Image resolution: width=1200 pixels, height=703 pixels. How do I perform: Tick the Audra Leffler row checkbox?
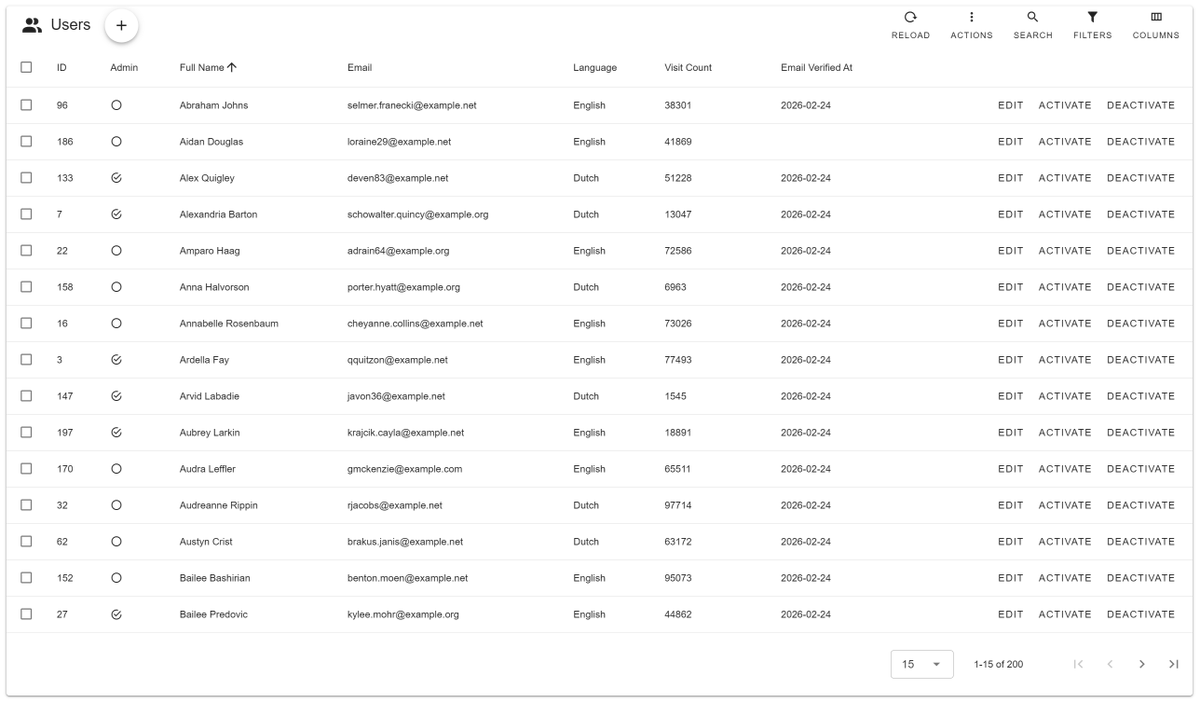[x=27, y=468]
